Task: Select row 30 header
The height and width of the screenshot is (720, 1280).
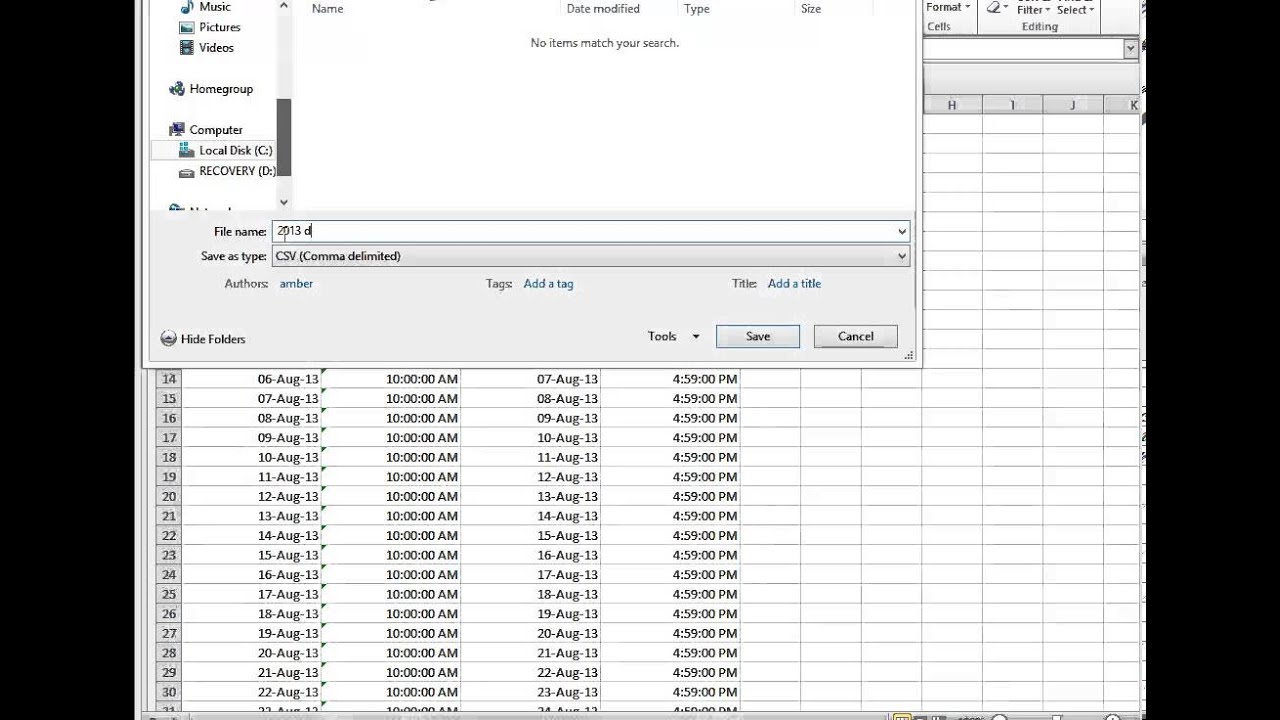Action: point(168,692)
